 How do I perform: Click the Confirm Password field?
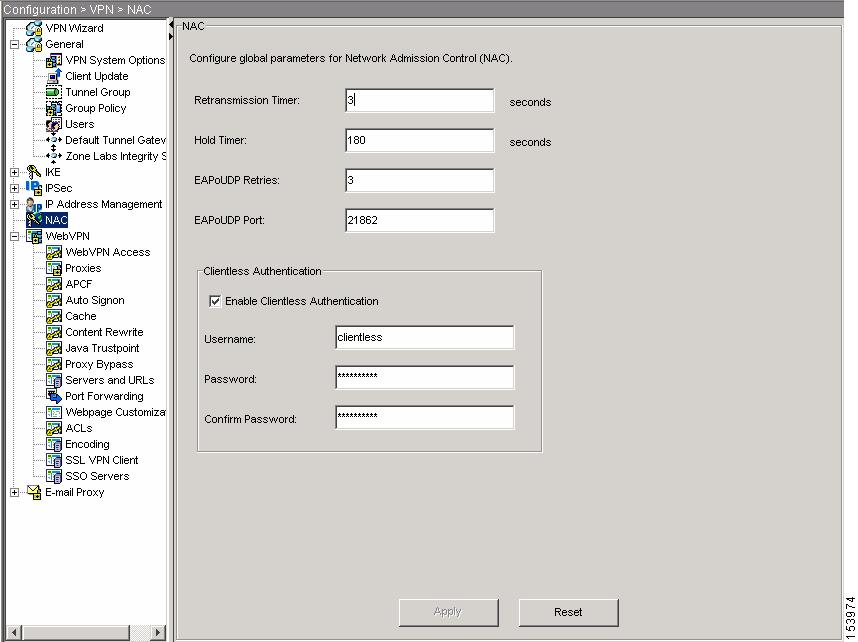425,418
